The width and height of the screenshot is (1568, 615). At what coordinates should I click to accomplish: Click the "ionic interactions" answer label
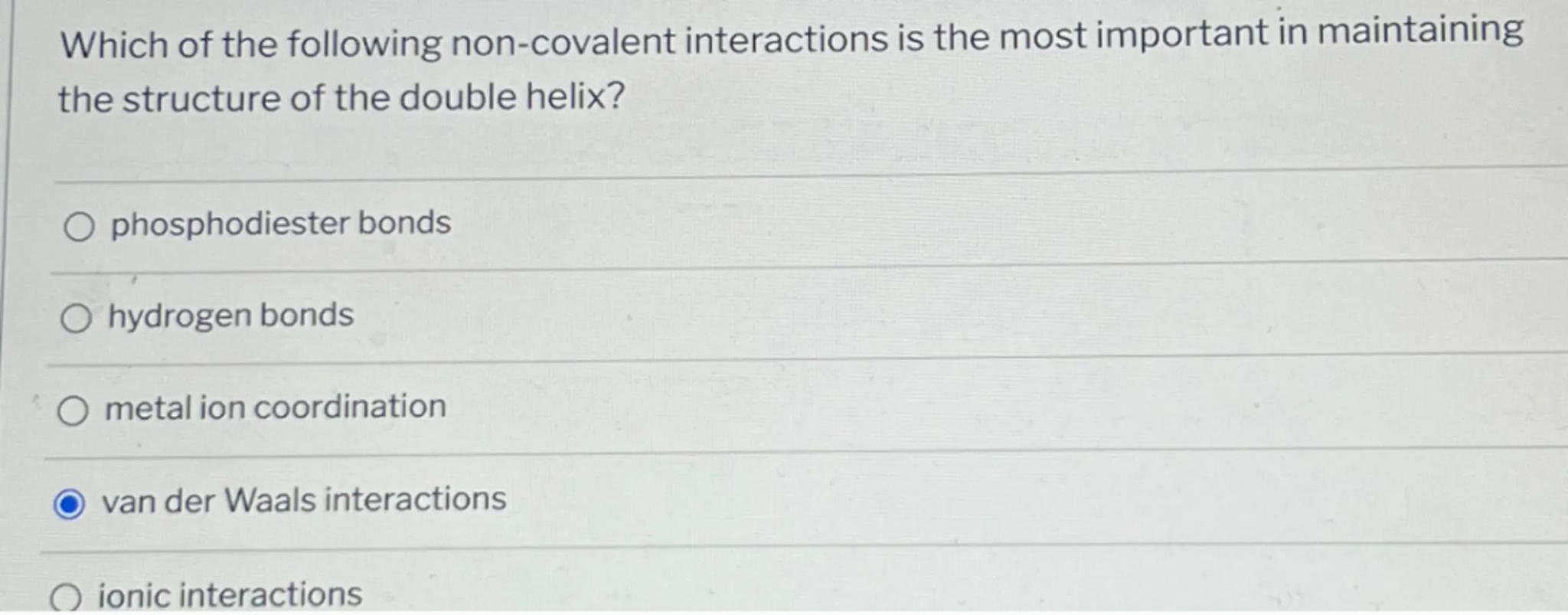click(x=230, y=595)
